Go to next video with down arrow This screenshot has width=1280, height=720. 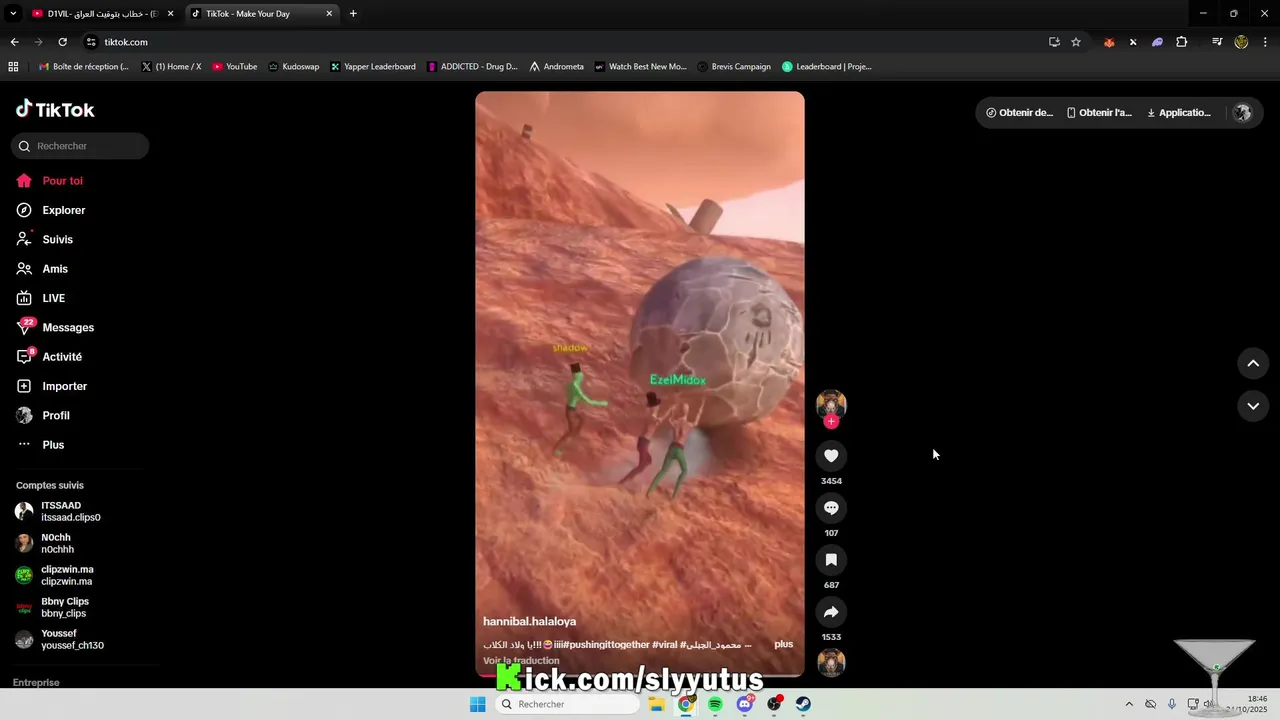1253,405
